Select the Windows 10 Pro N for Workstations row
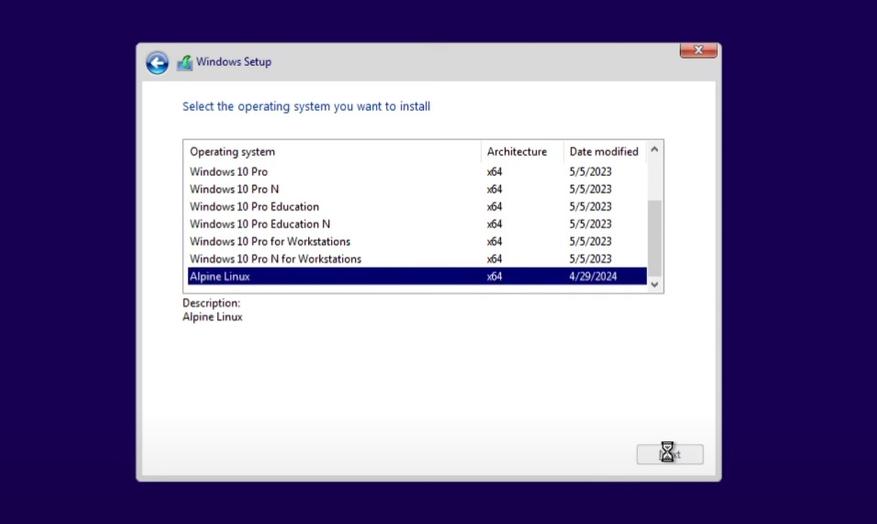 [417, 258]
